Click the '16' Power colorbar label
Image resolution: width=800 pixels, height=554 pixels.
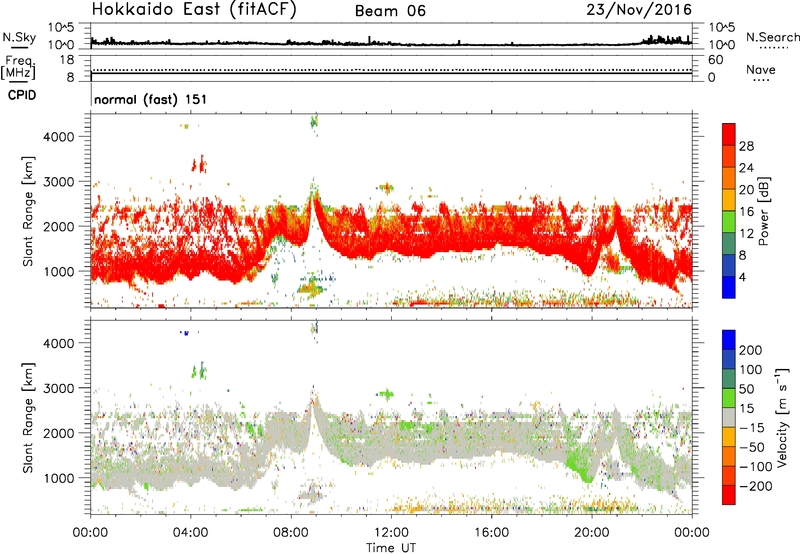click(746, 212)
